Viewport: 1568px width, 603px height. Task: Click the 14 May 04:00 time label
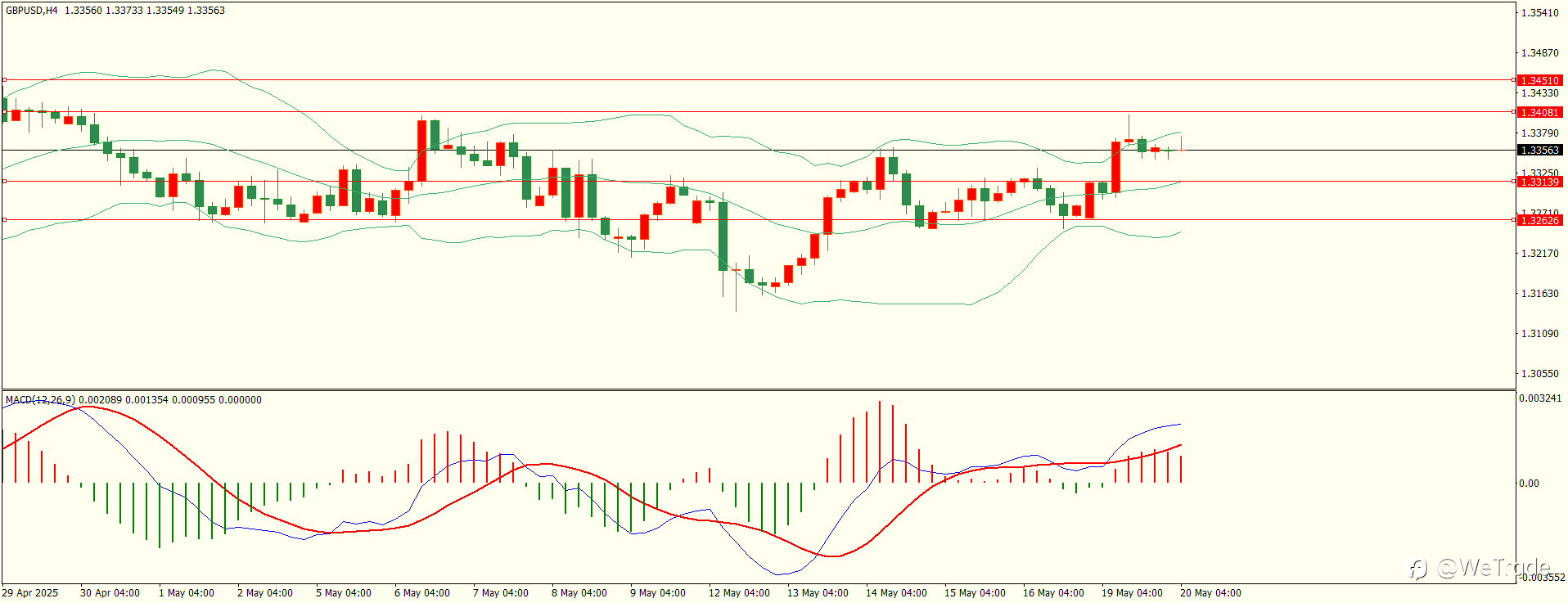[896, 593]
